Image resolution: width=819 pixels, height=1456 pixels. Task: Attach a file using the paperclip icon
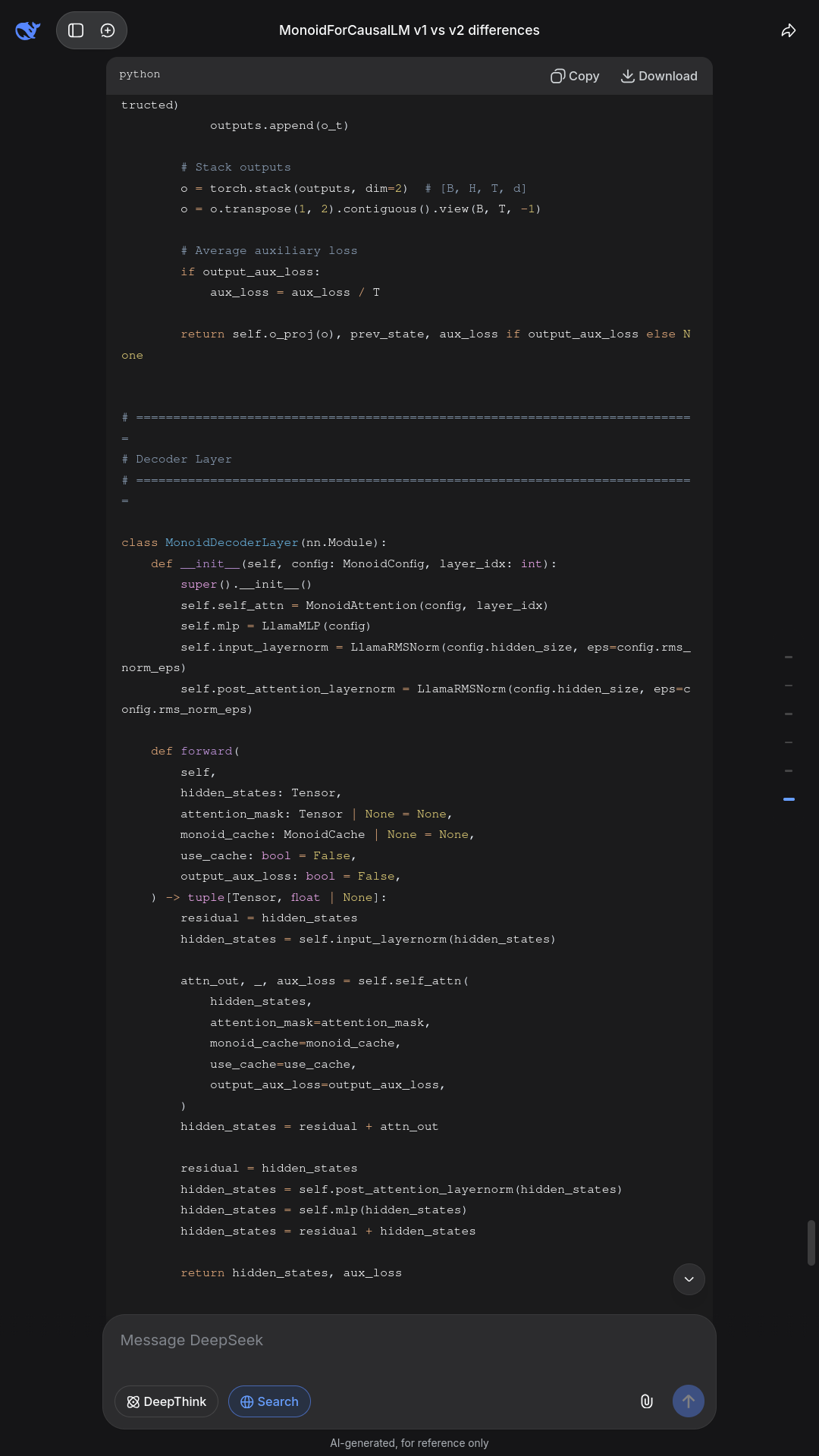click(x=646, y=1401)
